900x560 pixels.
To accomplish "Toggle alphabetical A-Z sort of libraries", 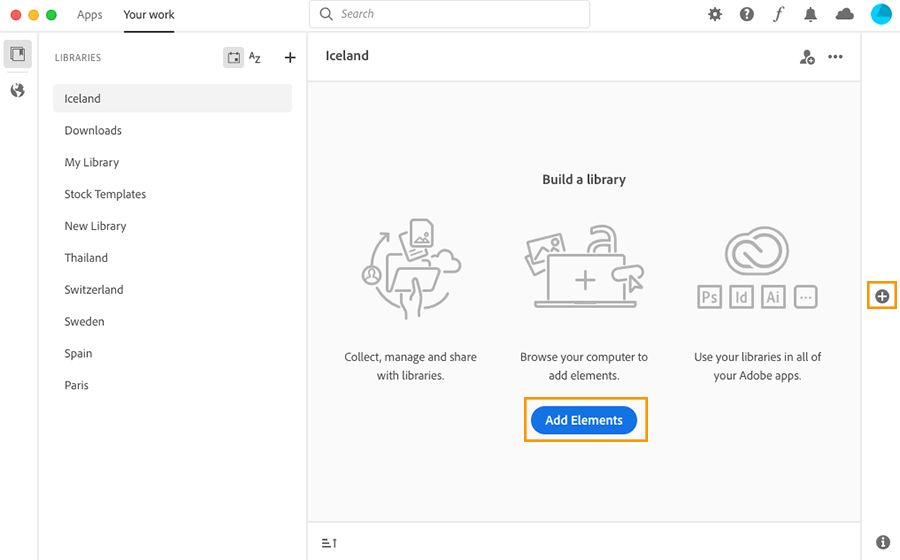I will point(255,58).
